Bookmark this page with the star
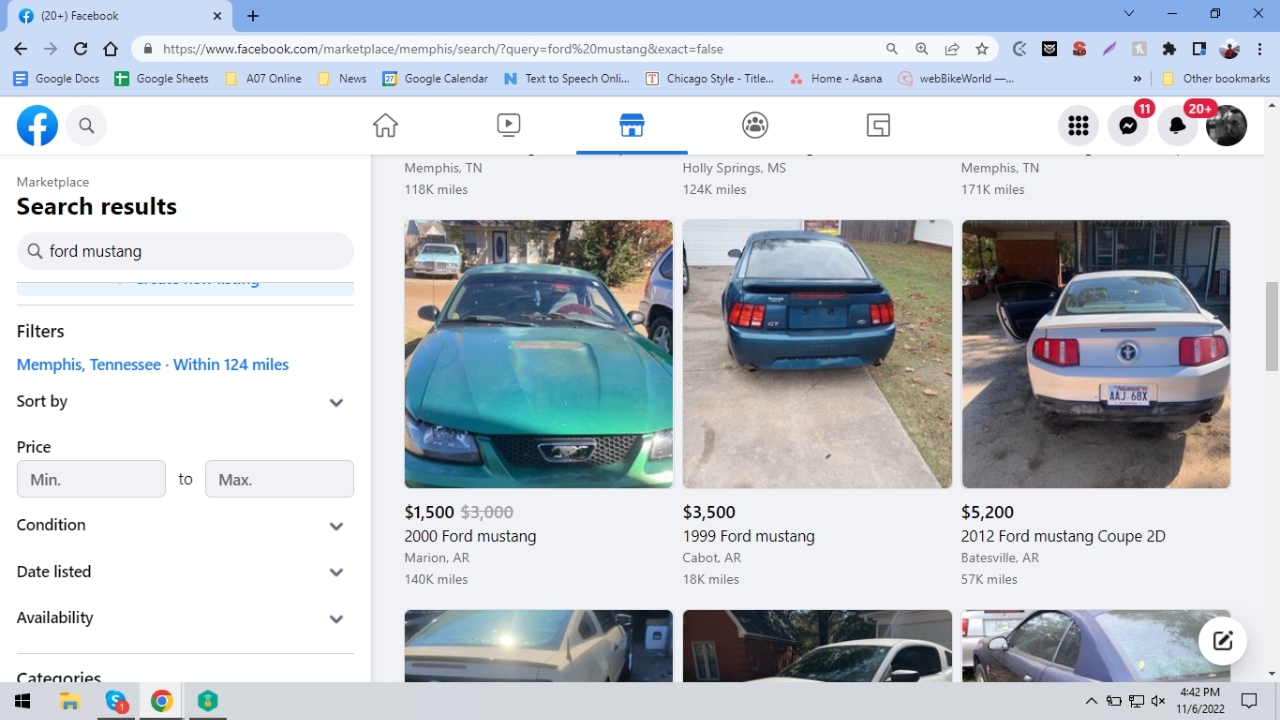This screenshot has width=1280, height=720. [982, 48]
